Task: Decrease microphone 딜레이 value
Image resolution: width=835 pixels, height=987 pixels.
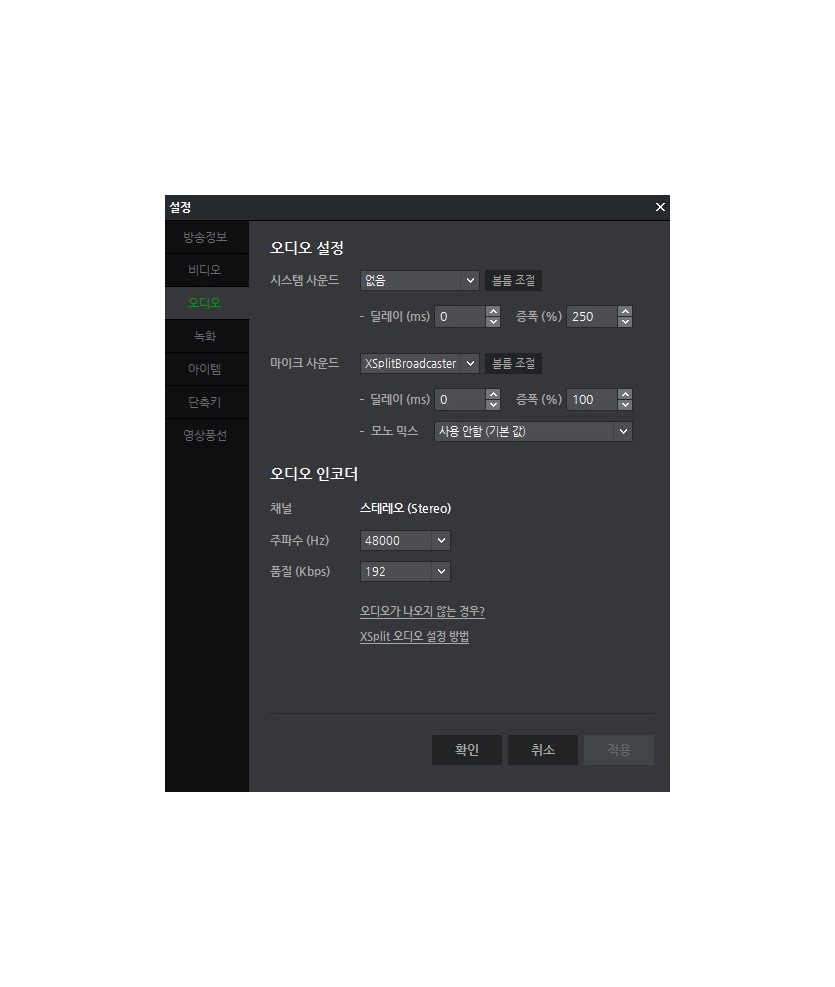Action: (493, 405)
